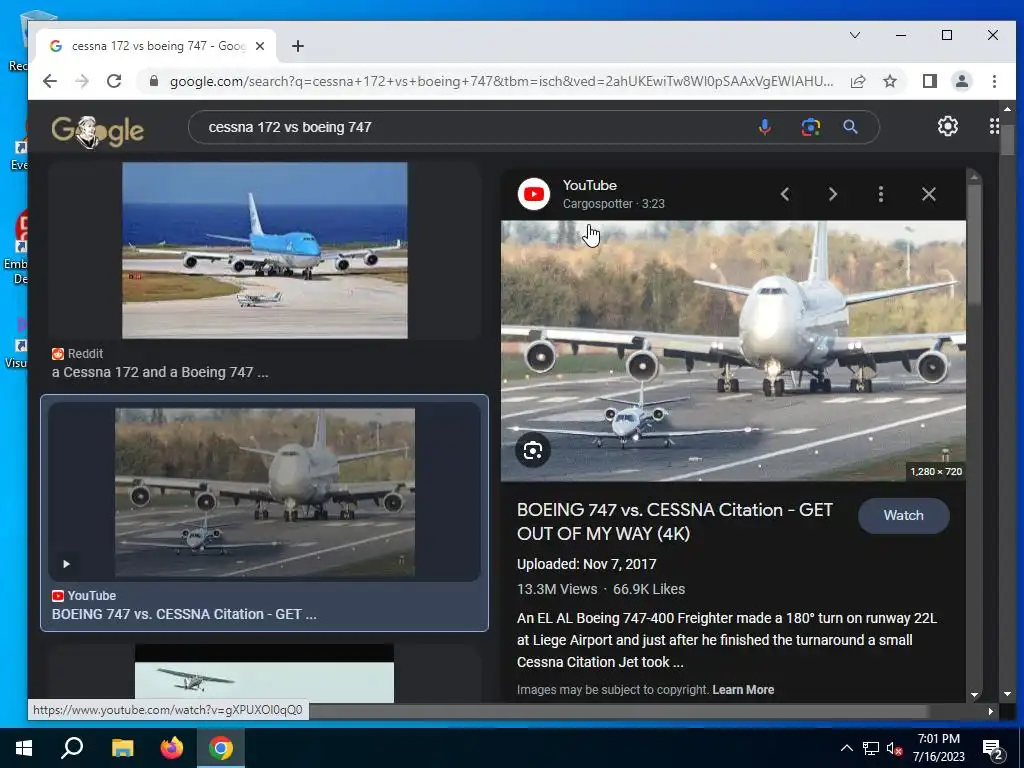Select the Boeing 747 vs Citation video thumbnail
The height and width of the screenshot is (768, 1024).
pyautogui.click(x=264, y=492)
